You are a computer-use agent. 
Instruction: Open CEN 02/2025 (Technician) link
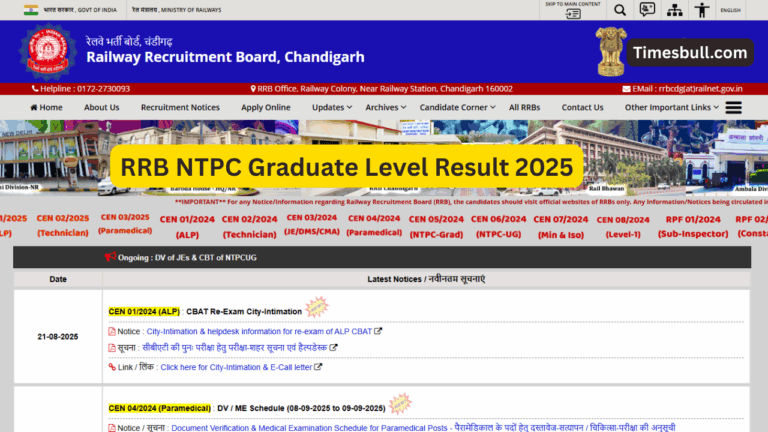(x=63, y=225)
